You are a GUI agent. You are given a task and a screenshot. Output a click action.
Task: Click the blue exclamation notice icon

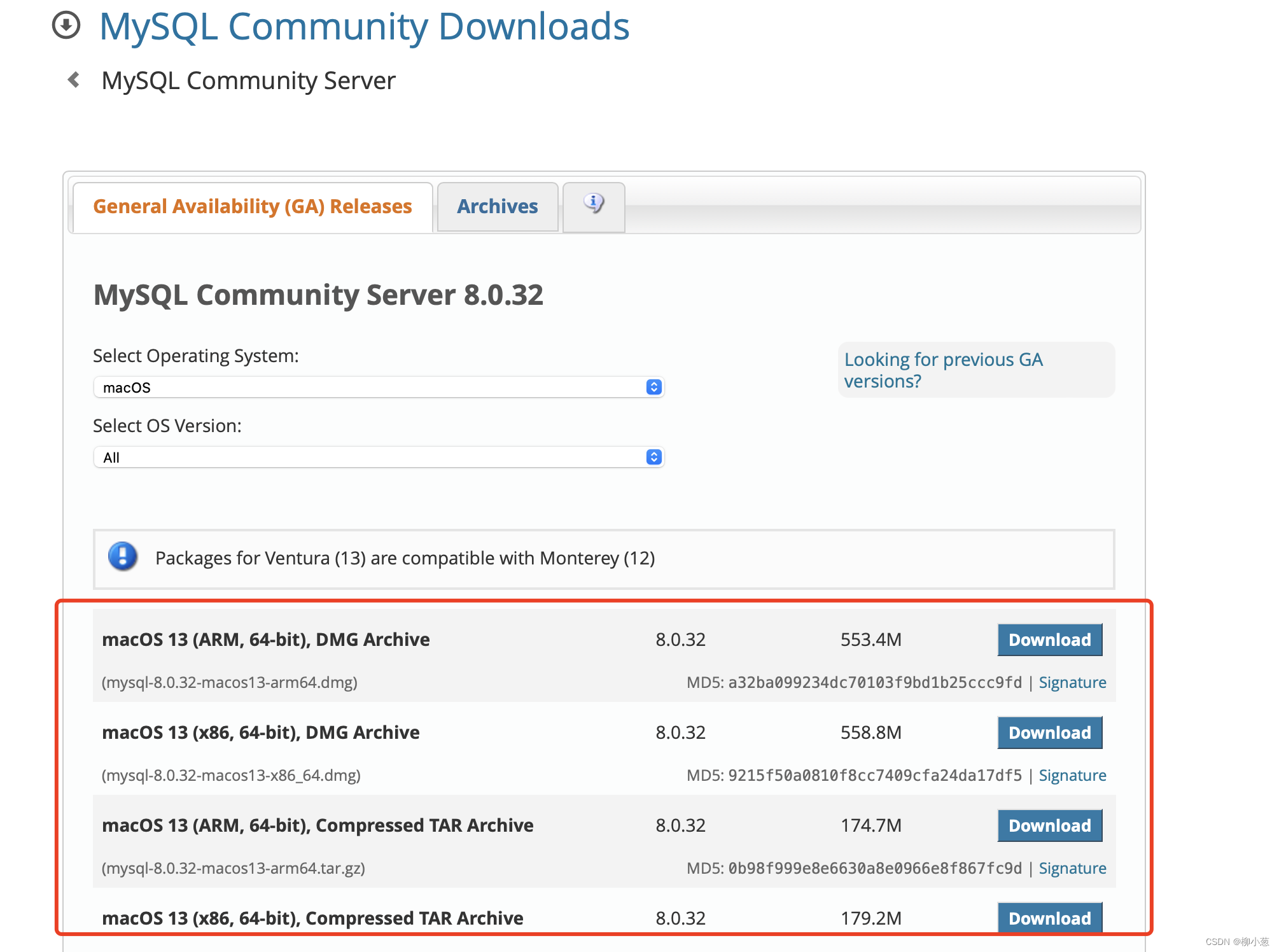point(123,557)
